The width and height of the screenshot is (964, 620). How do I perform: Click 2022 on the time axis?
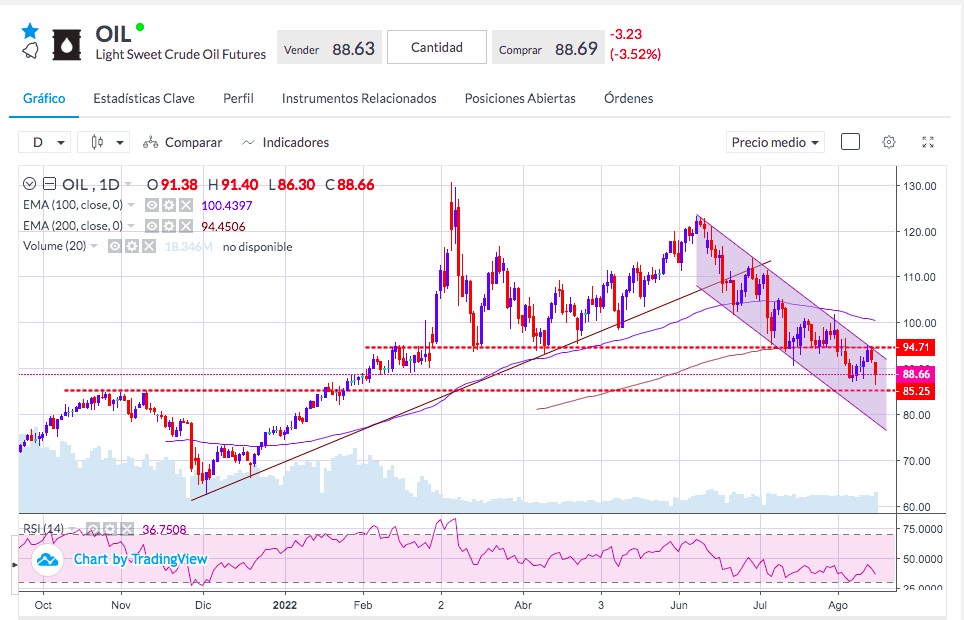click(285, 605)
